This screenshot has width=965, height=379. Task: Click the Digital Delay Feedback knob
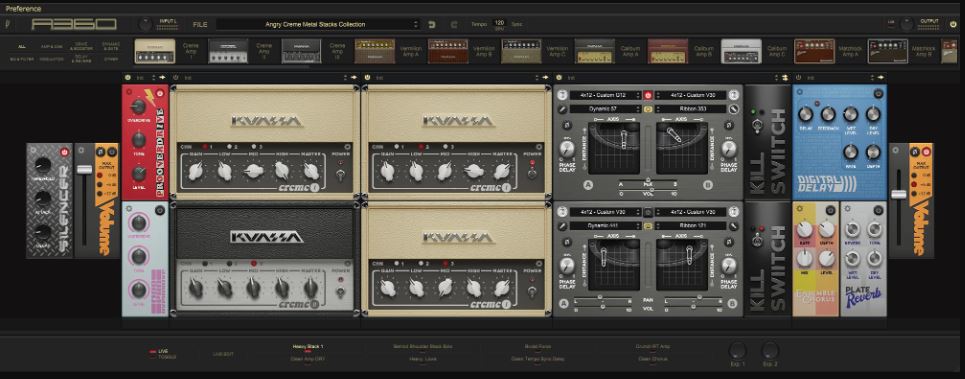tap(828, 114)
